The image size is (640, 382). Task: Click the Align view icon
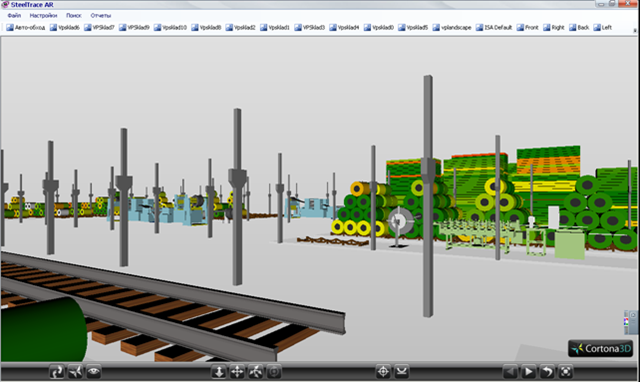(402, 372)
